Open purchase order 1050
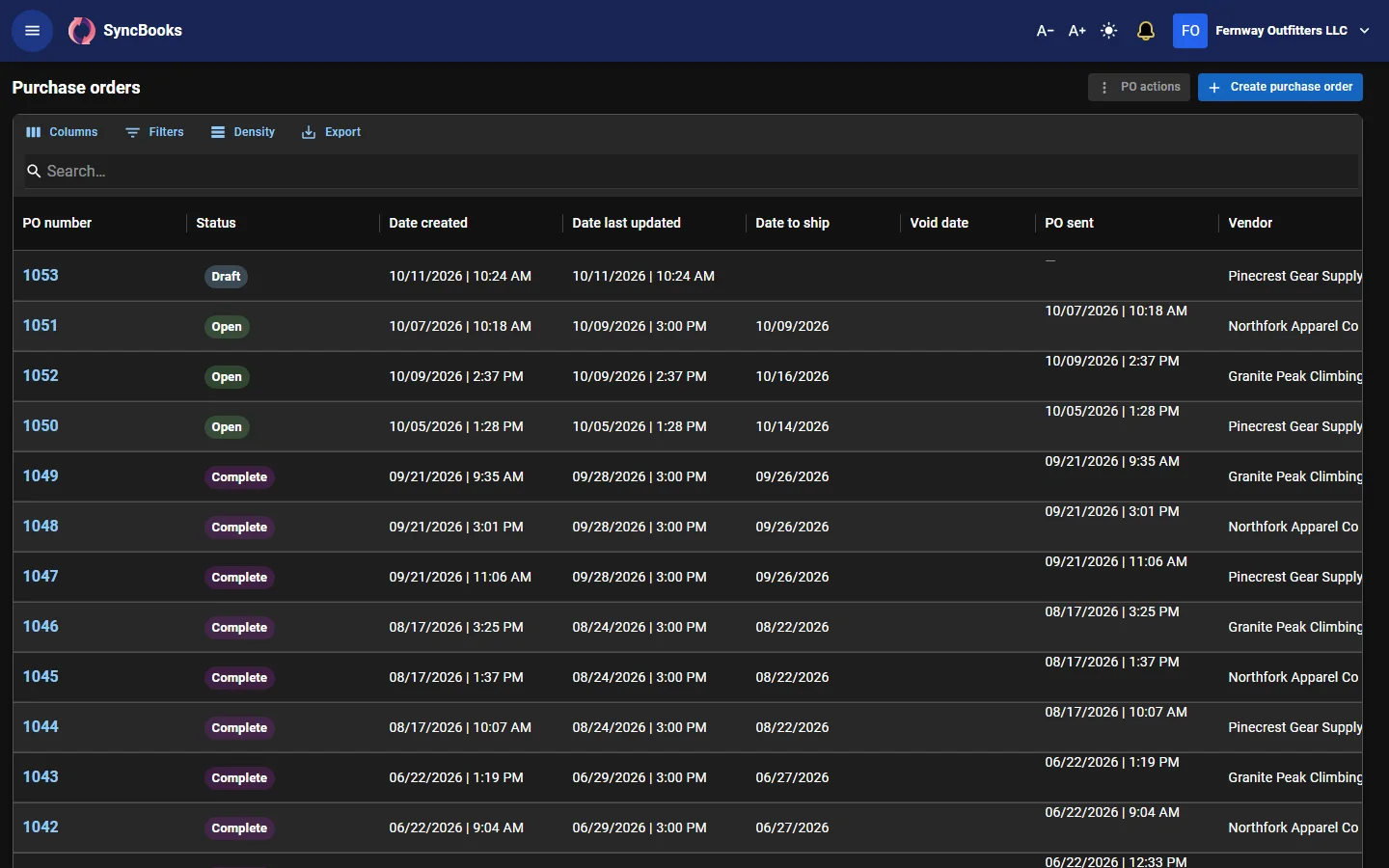The image size is (1389, 868). click(x=41, y=425)
